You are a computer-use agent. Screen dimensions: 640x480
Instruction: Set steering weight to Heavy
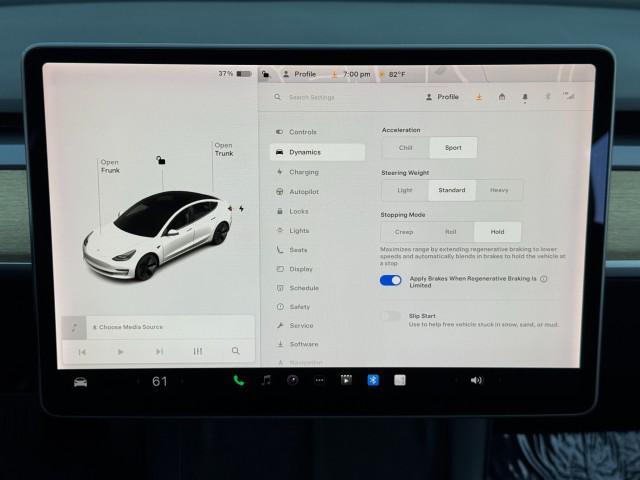(499, 190)
